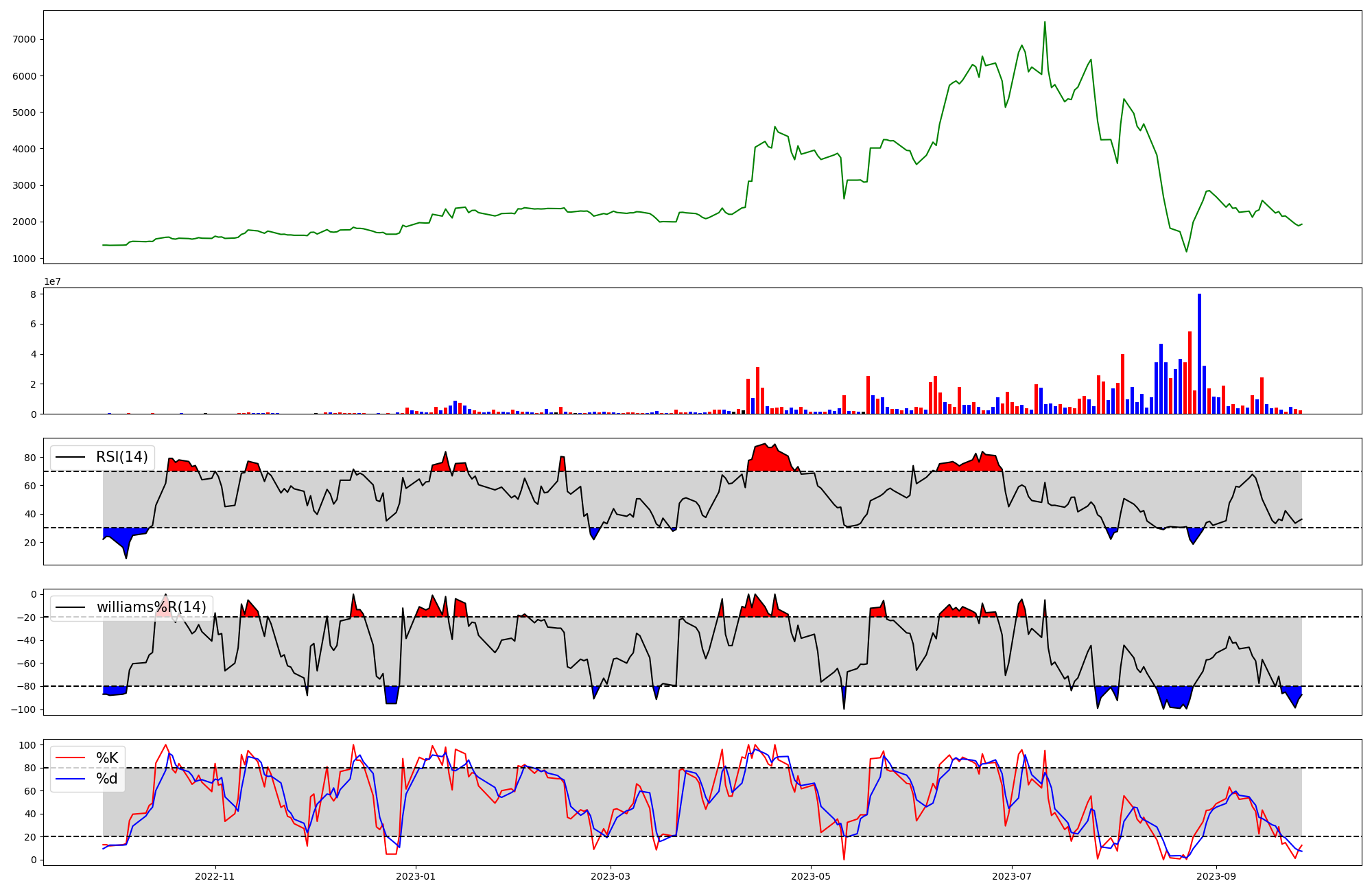The image size is (1372, 892).
Task: Click the 1000 price axis tick label
Action: (x=24, y=259)
